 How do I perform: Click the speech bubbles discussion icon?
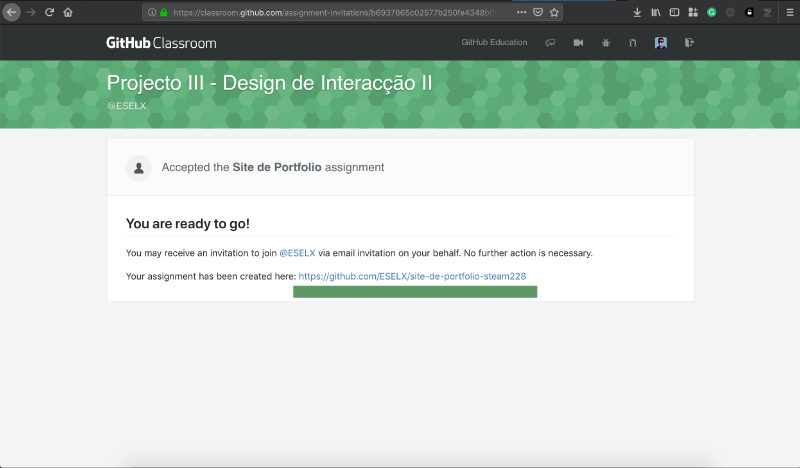(x=550, y=43)
